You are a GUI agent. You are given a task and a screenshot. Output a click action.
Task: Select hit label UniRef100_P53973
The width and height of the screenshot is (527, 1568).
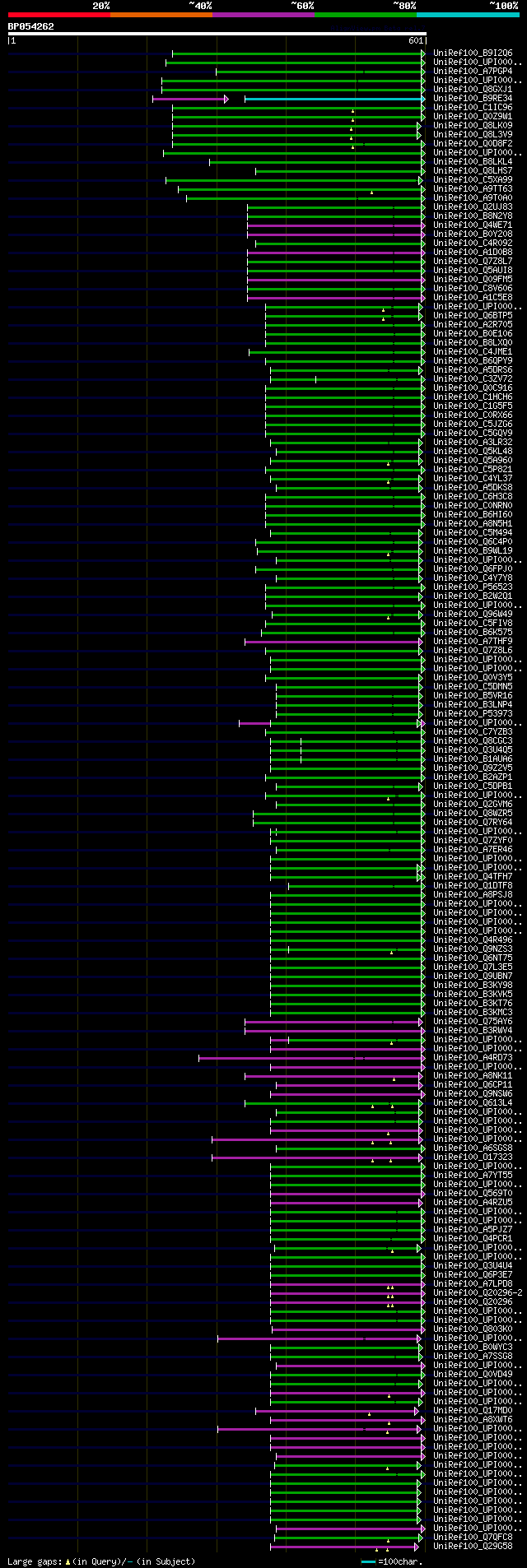pos(473,713)
